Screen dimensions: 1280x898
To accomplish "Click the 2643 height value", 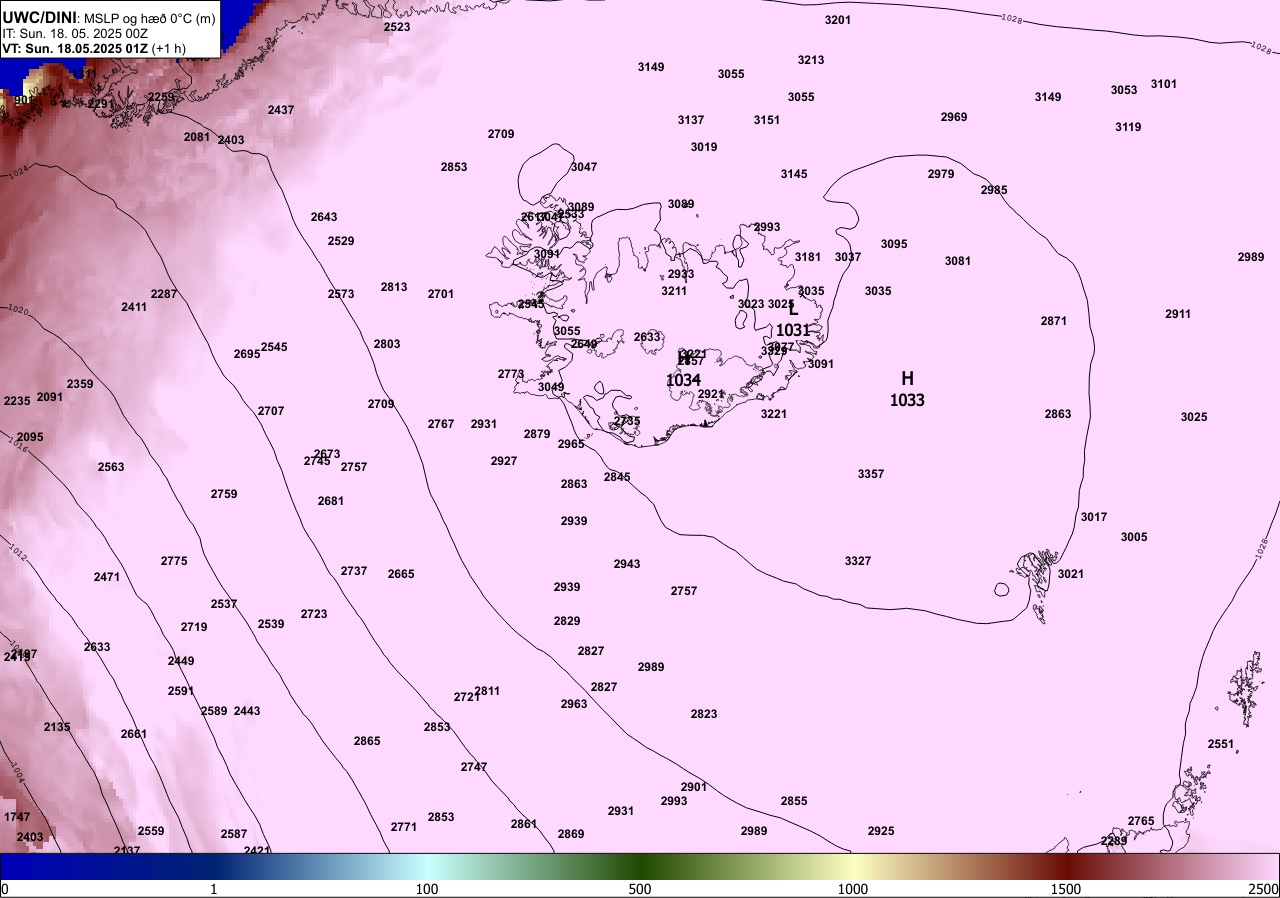I will 324,217.
